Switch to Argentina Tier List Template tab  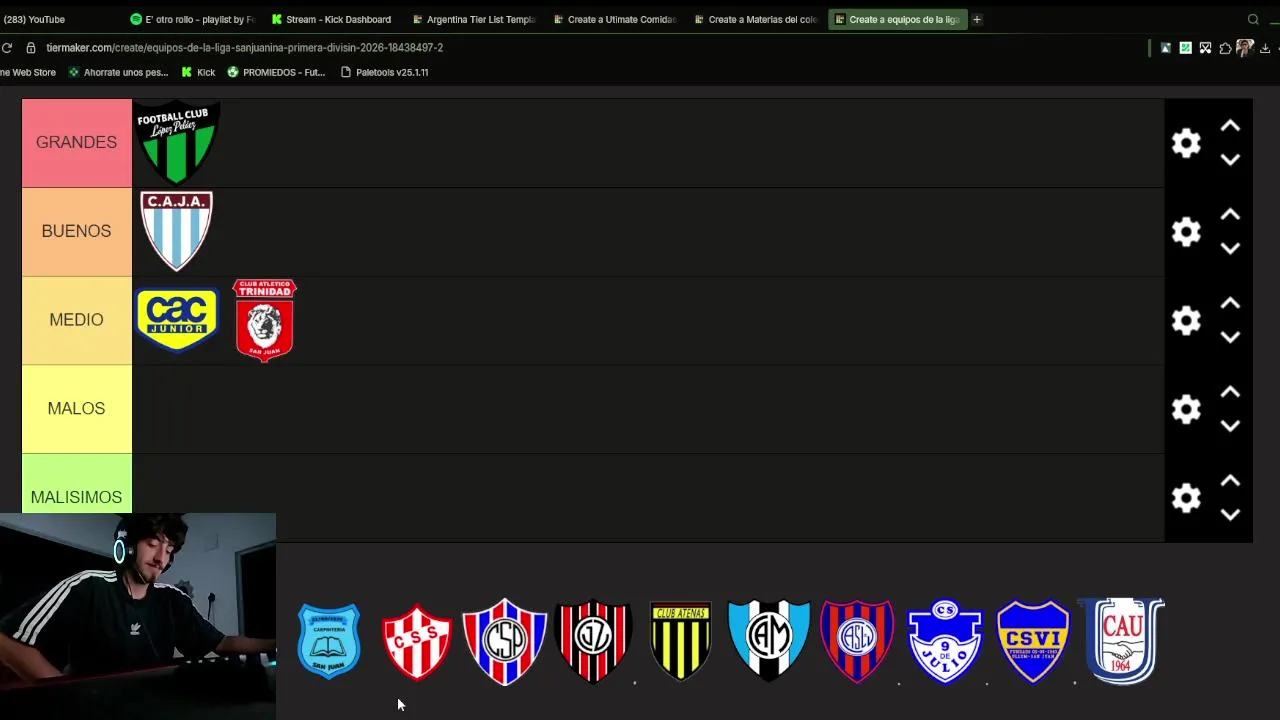(x=474, y=19)
